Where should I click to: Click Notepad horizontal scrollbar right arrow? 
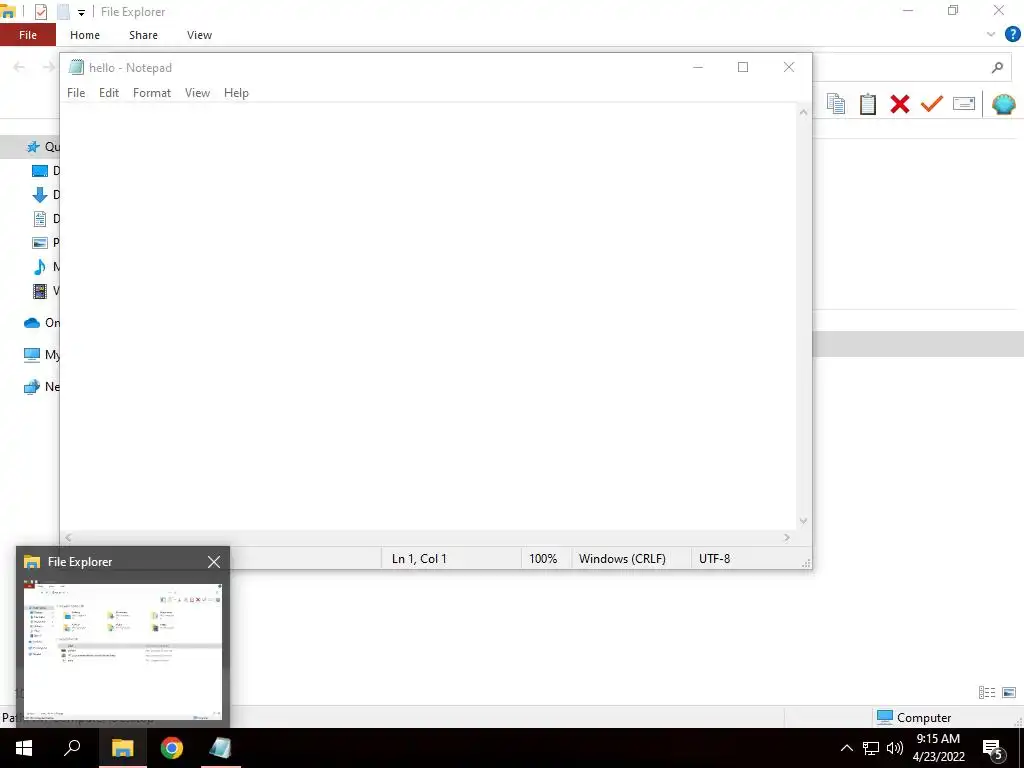click(x=787, y=537)
